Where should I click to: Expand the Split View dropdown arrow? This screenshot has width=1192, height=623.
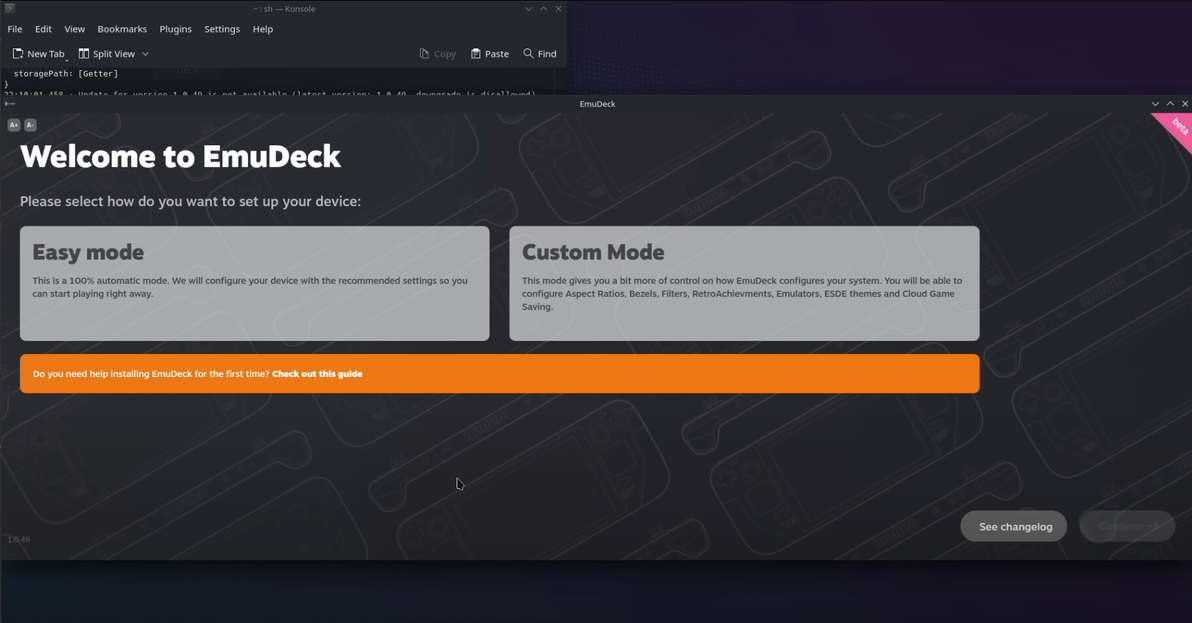point(145,54)
